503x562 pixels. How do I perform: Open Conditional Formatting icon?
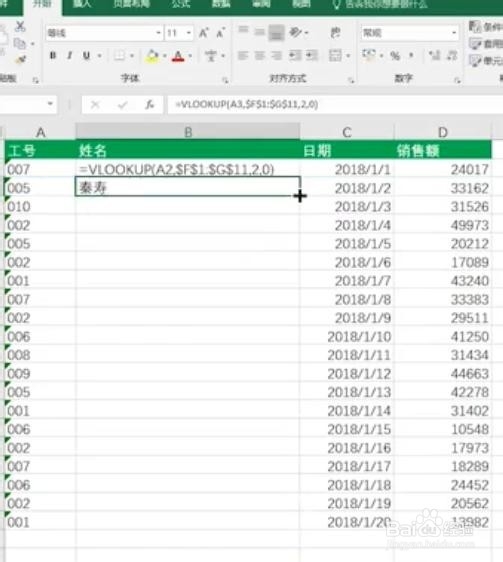click(475, 26)
